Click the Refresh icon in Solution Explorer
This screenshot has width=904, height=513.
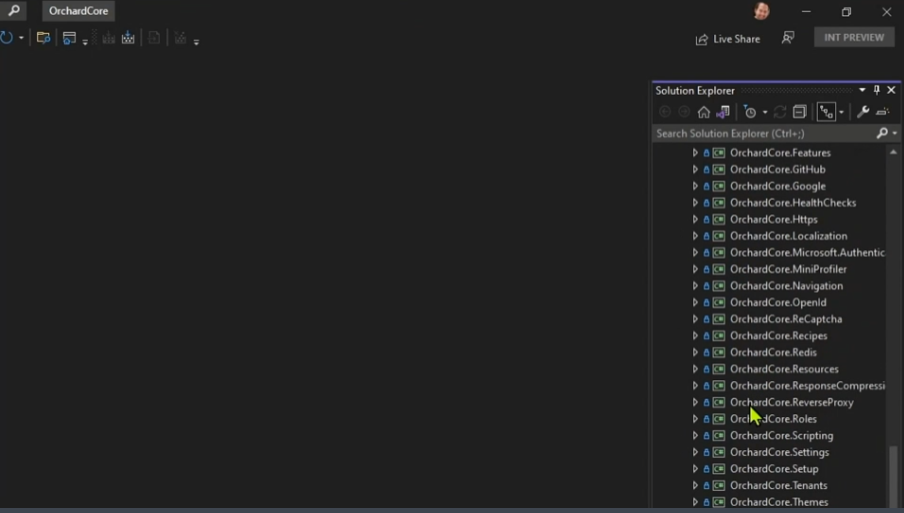pos(780,112)
